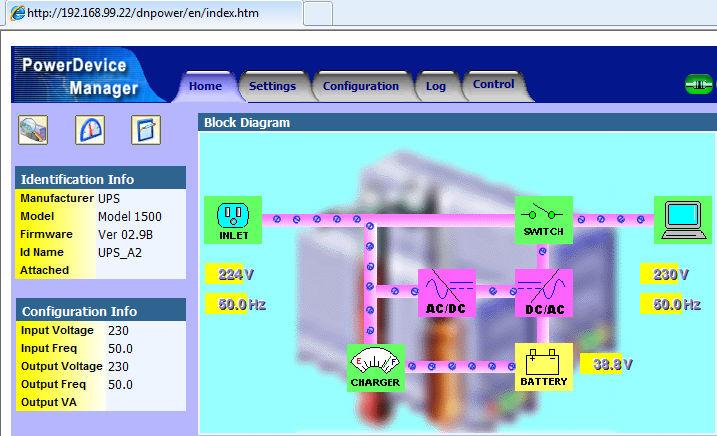
Task: Click the Attached label
Action: pos(44,270)
